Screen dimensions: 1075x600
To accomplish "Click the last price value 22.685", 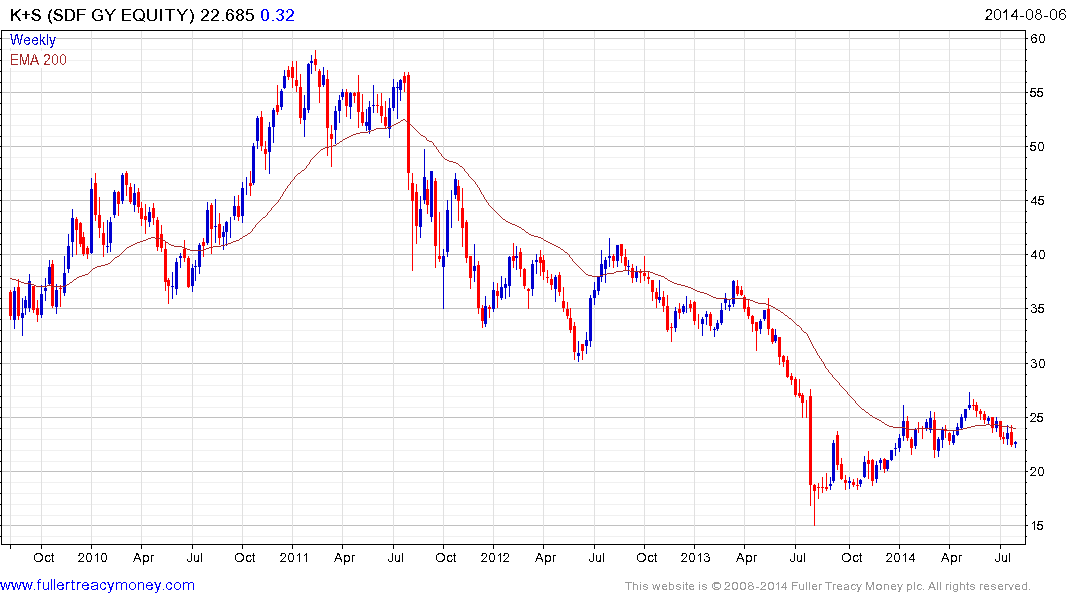I will click(227, 15).
